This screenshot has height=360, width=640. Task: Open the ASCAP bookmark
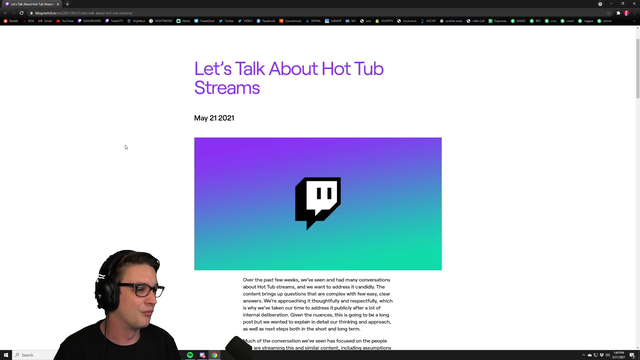pyautogui.click(x=428, y=21)
